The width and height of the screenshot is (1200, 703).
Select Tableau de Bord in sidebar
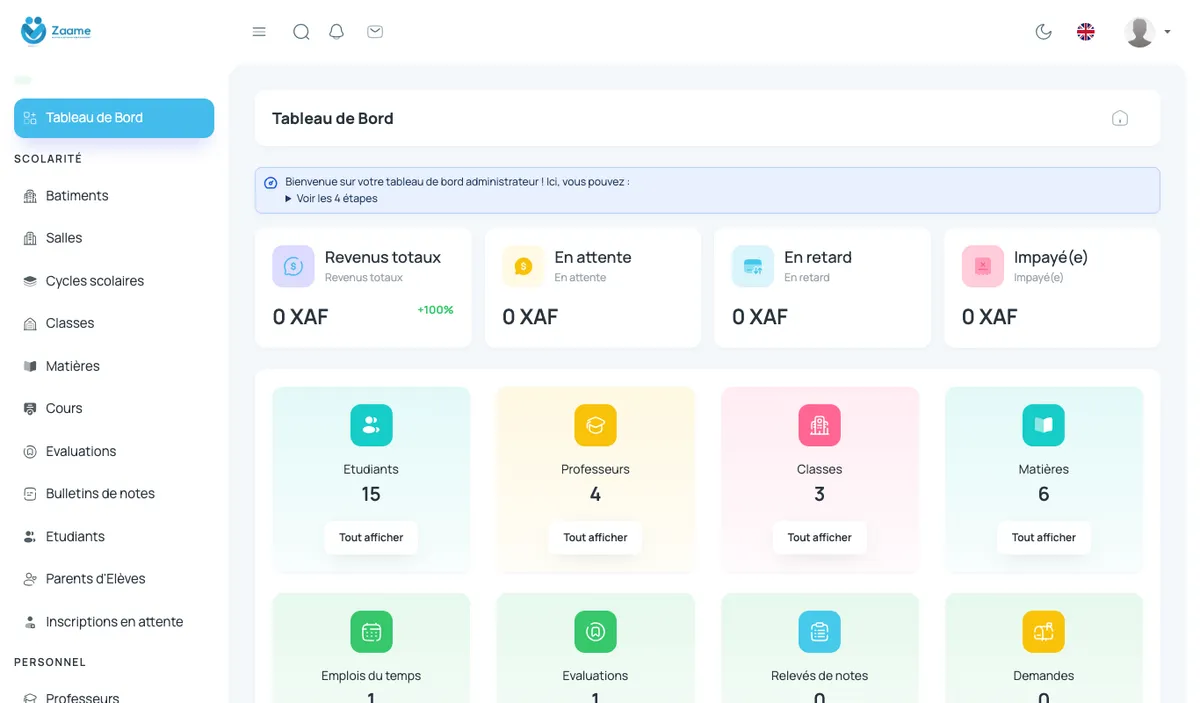pos(114,118)
